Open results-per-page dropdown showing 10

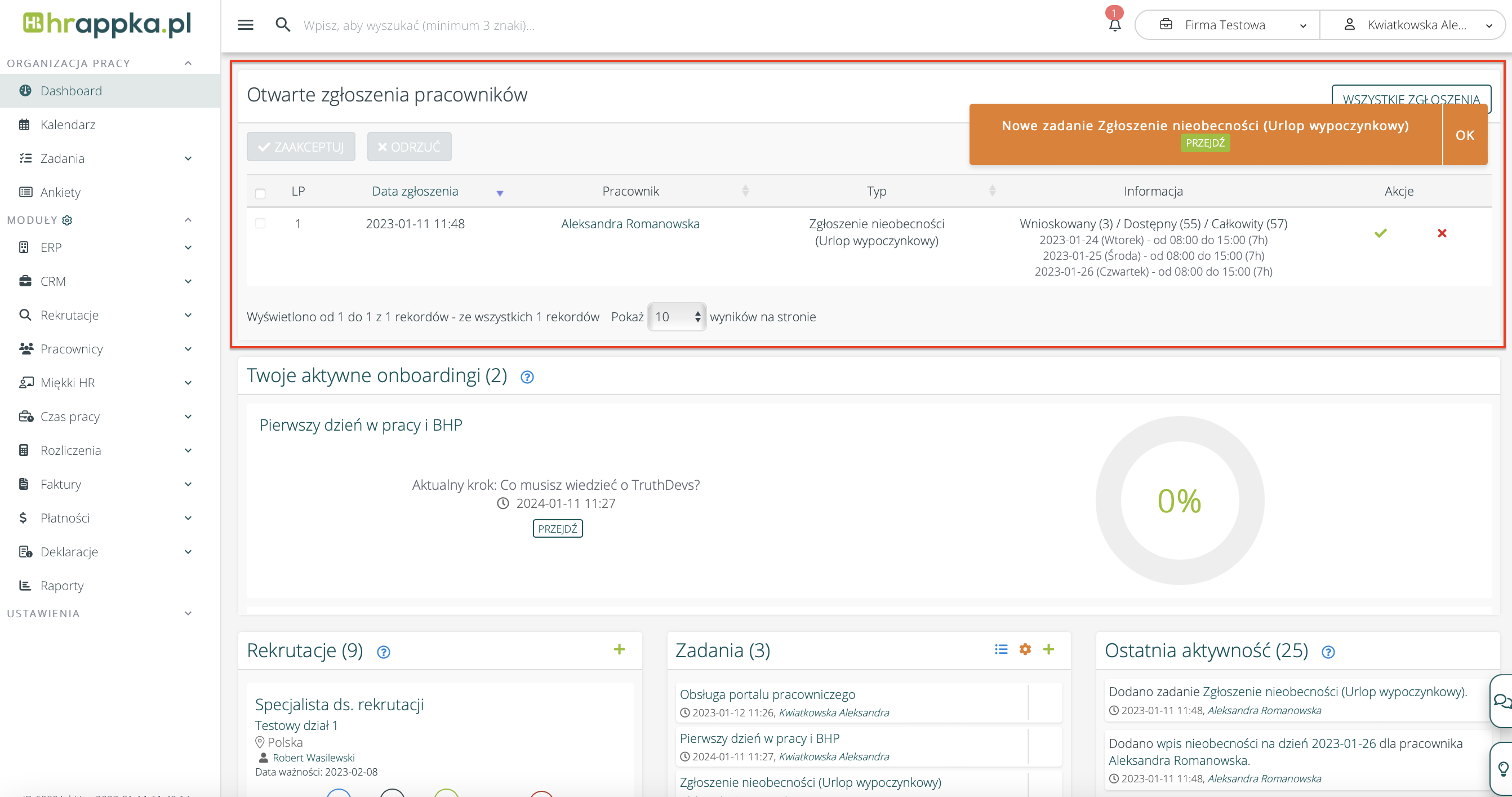[676, 317]
